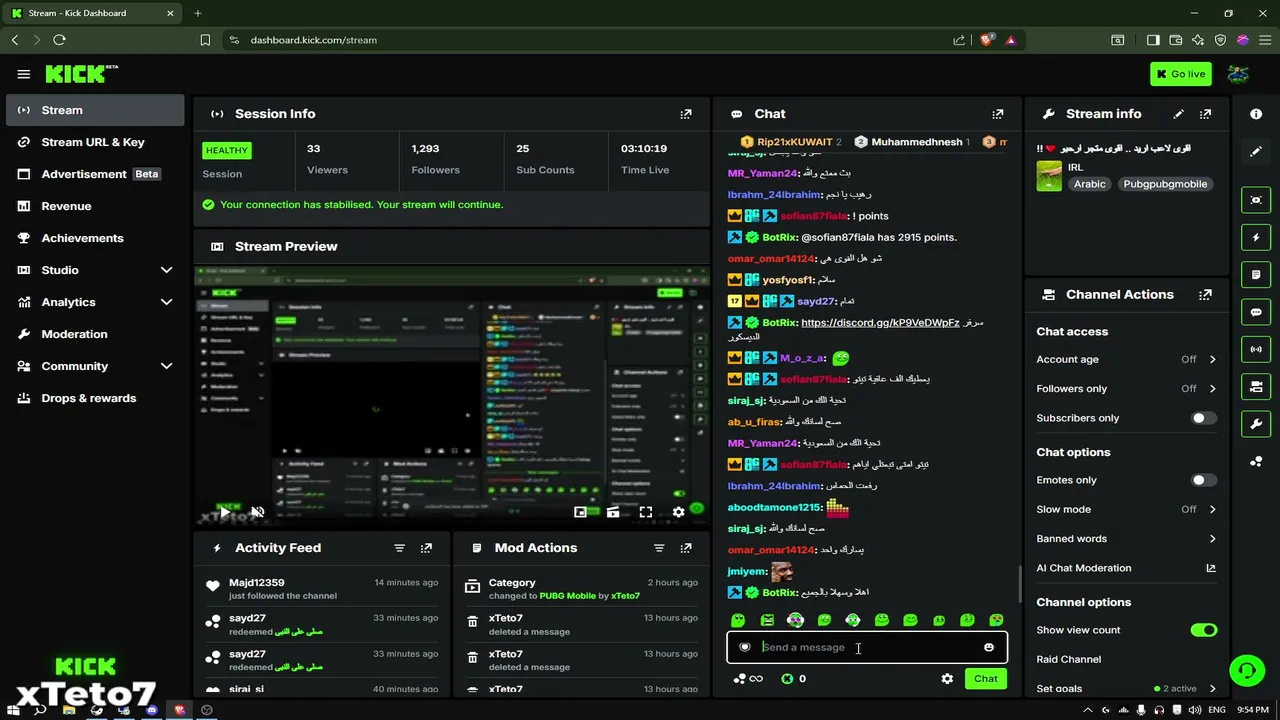Enable Emotes only chat

1204,480
